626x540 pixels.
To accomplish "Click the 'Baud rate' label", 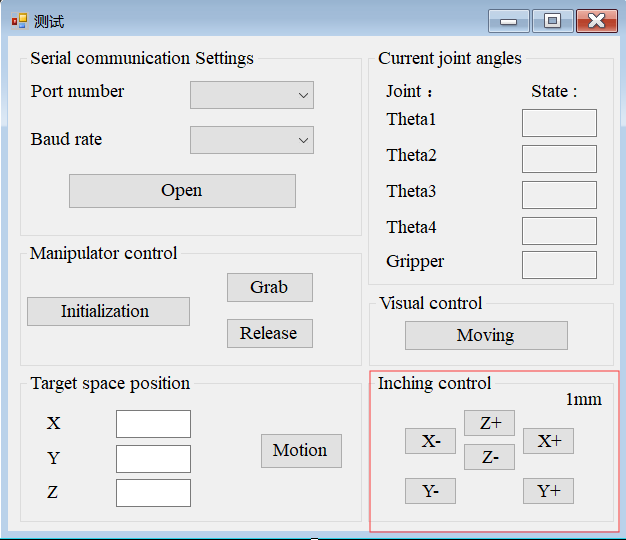I will click(66, 139).
